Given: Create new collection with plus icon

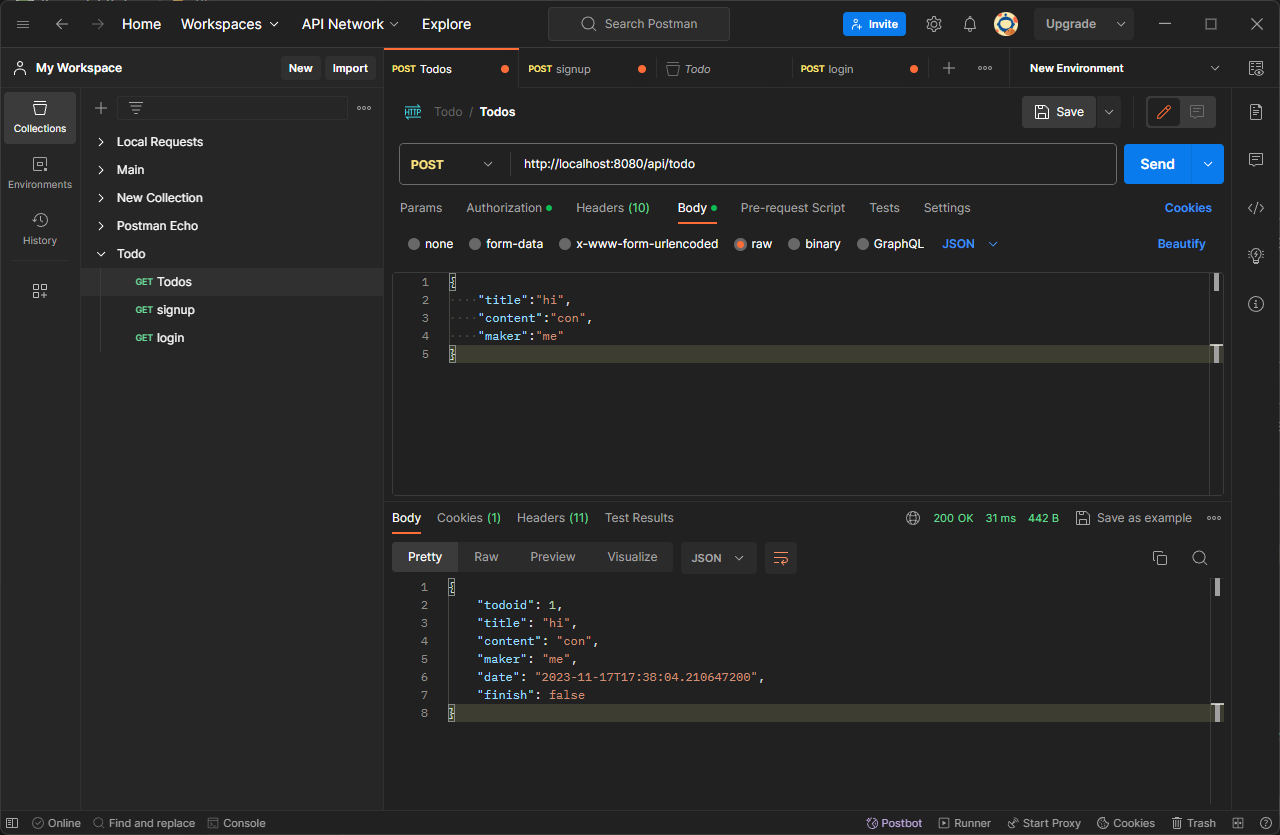Looking at the screenshot, I should coord(101,108).
